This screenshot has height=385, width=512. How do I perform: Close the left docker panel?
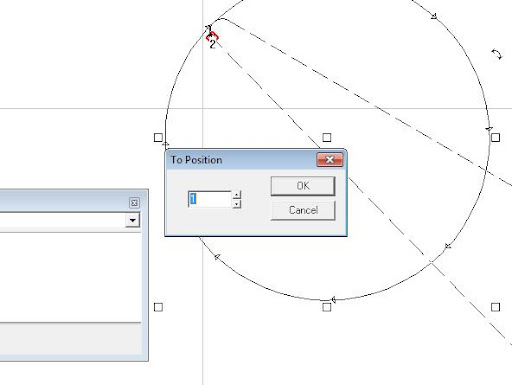point(134,203)
